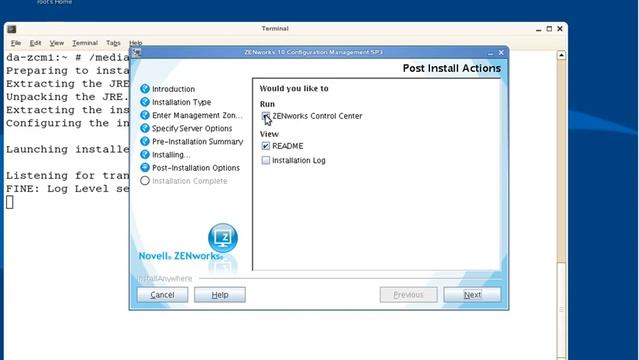
Task: Open Terminal Edit menu
Action: [x=36, y=43]
